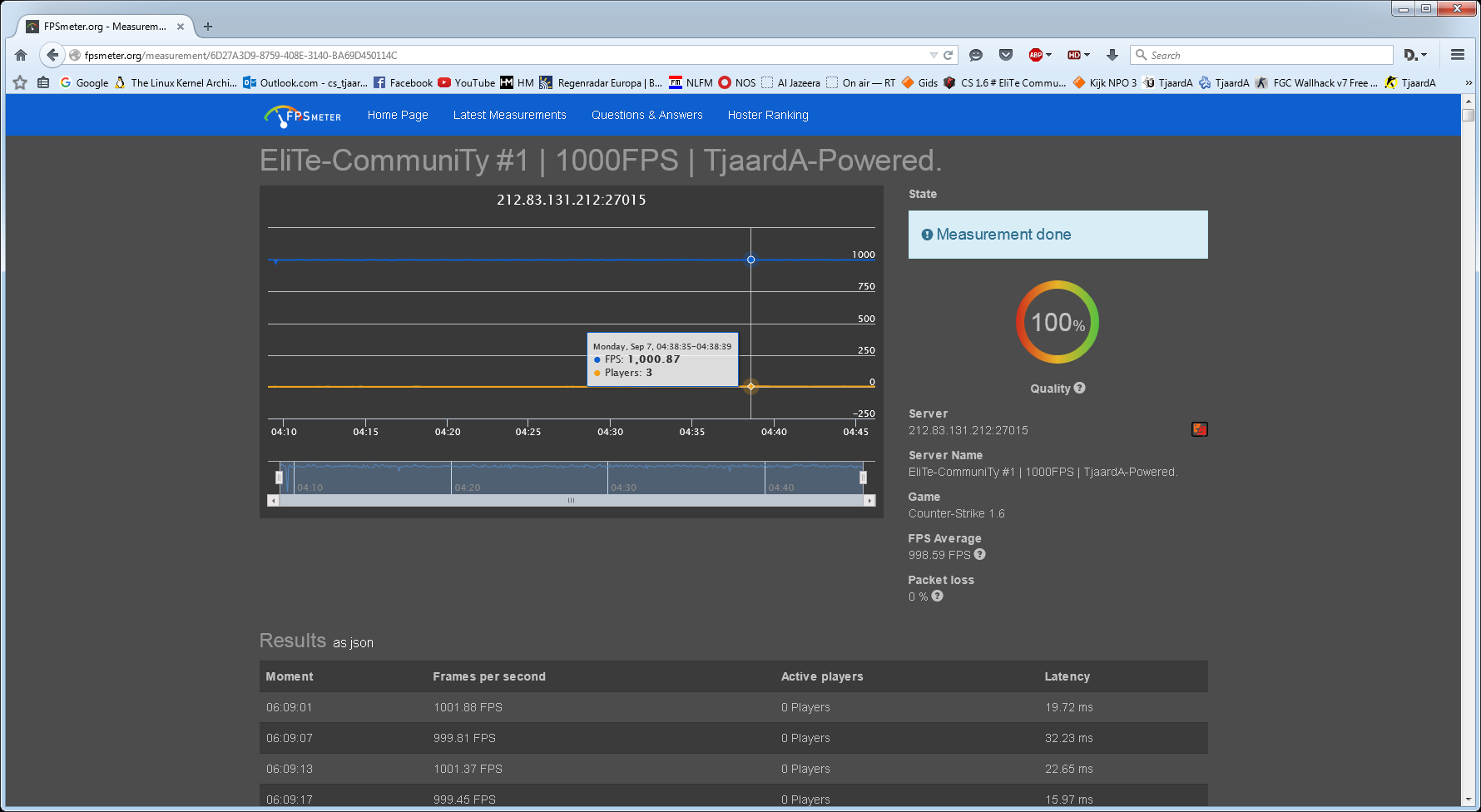The width and height of the screenshot is (1481, 812).
Task: Open The Linux Kernel Archives bookmark
Action: [x=176, y=82]
